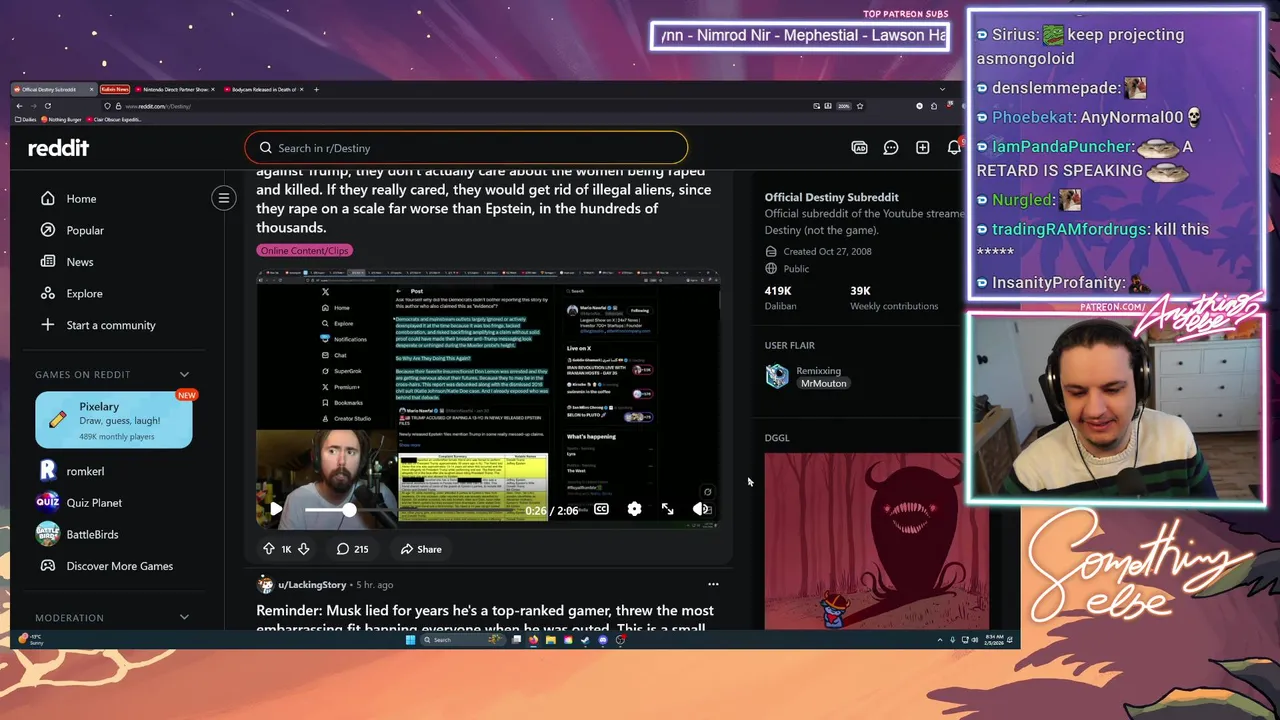Collapse the Games on Reddit section
Image resolution: width=1280 pixels, height=720 pixels.
coord(184,374)
